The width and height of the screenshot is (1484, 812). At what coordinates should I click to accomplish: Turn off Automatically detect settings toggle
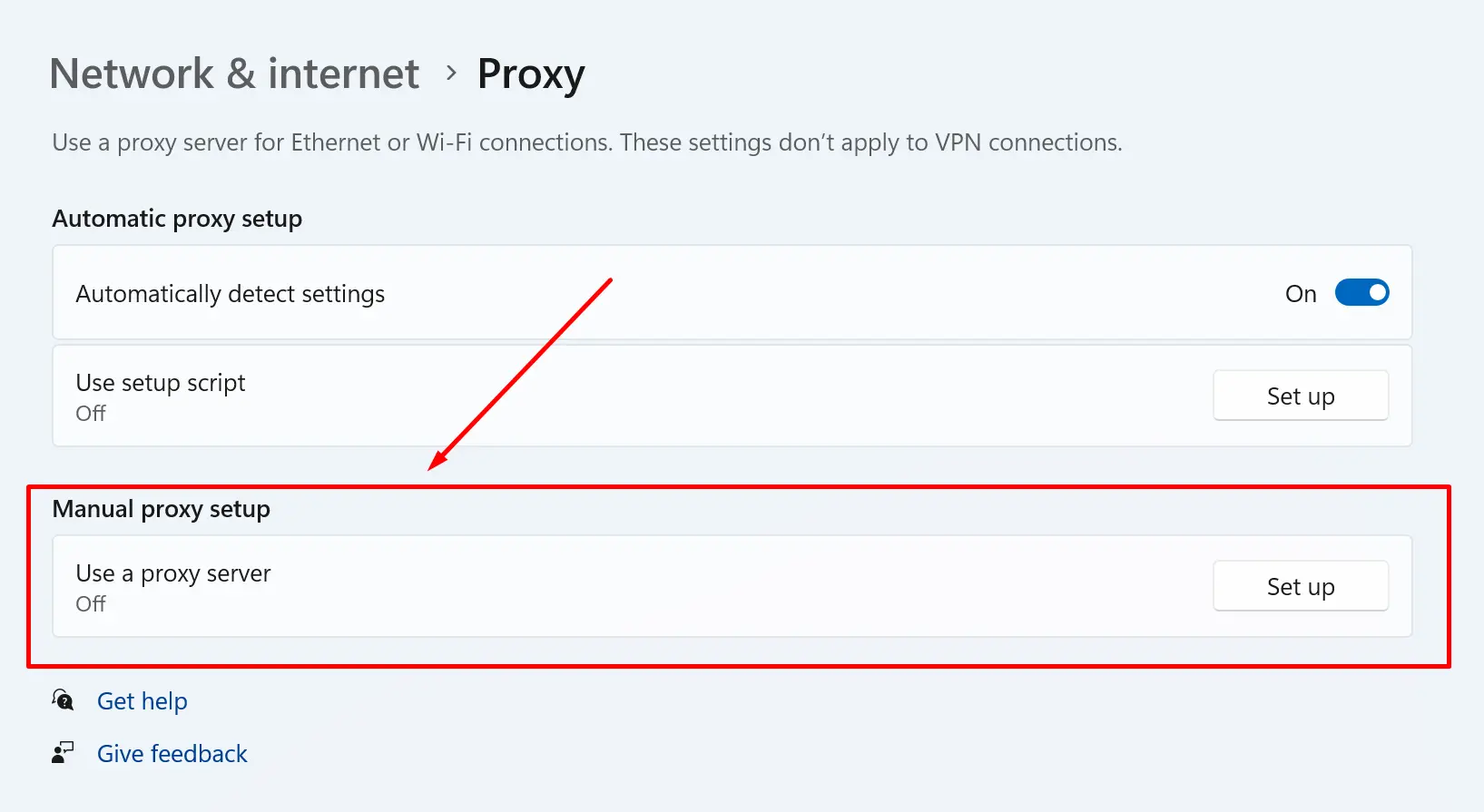tap(1361, 293)
